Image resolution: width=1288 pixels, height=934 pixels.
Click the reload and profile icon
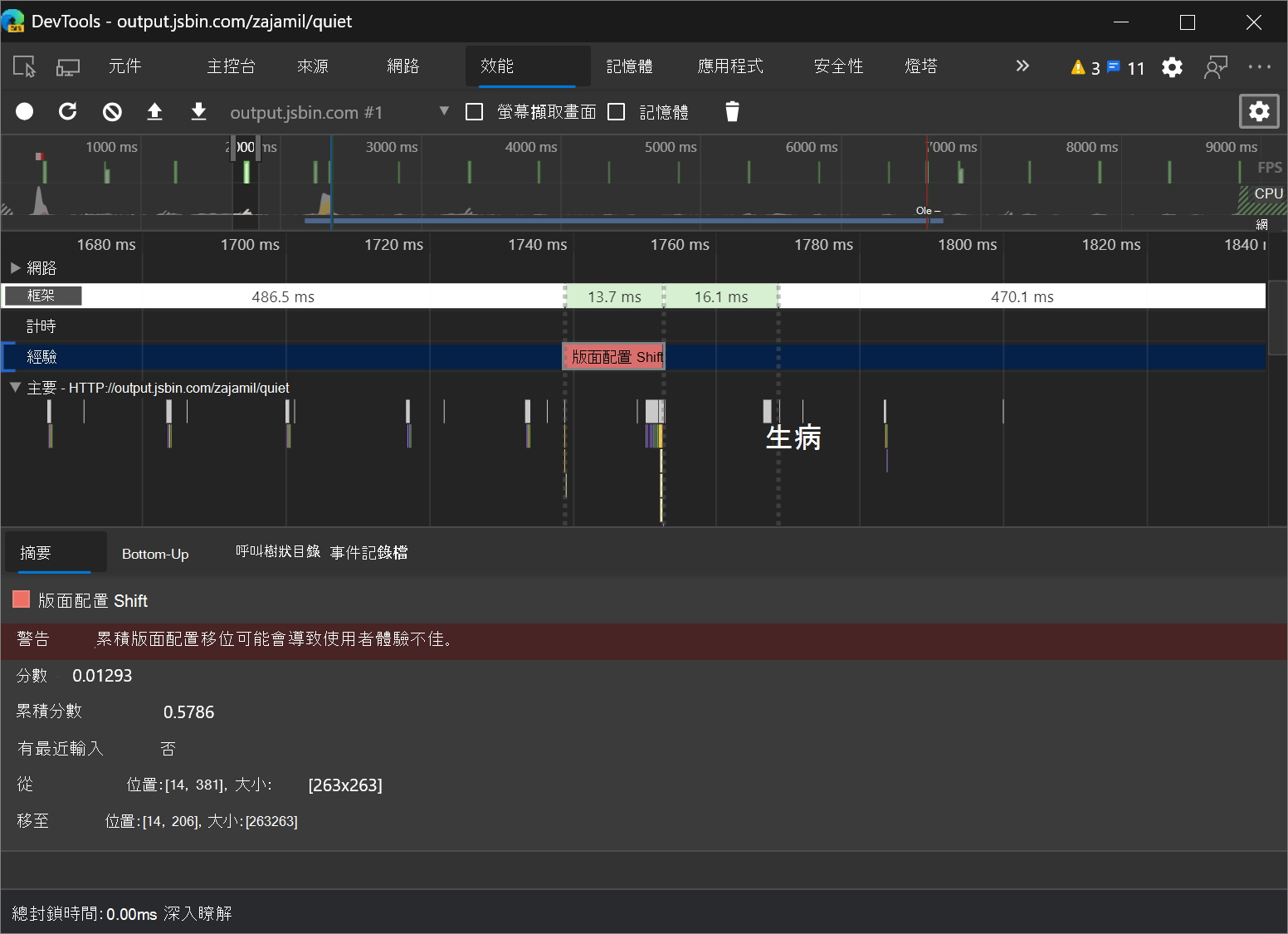68,111
